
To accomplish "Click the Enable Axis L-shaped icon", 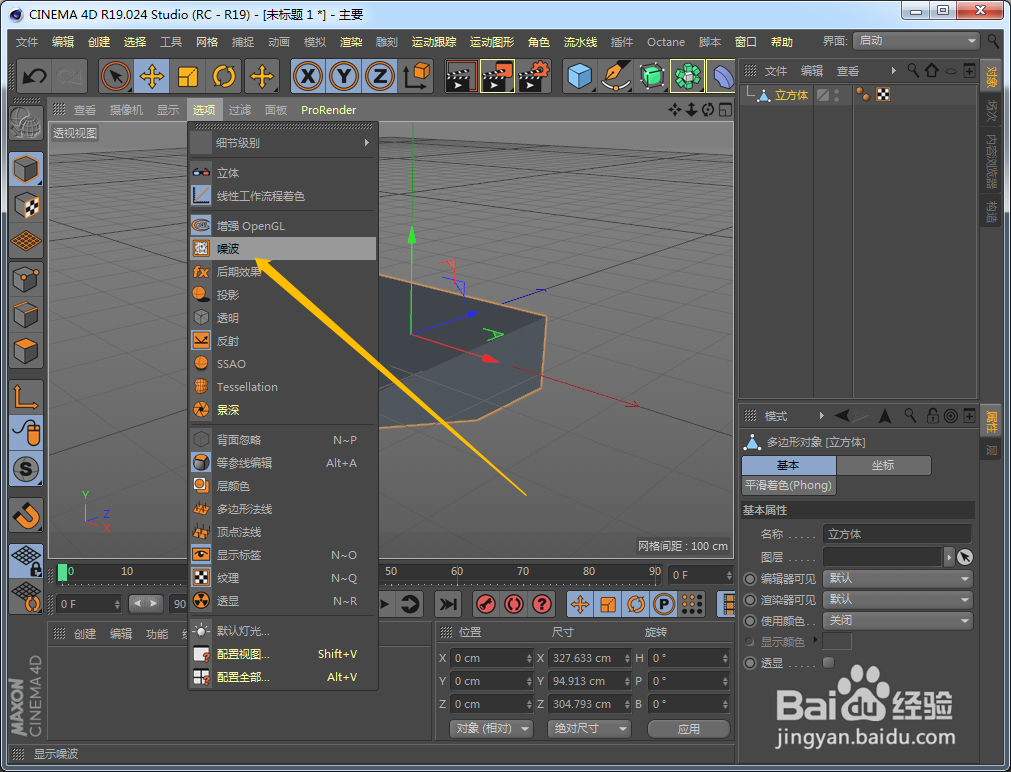I will tap(26, 397).
